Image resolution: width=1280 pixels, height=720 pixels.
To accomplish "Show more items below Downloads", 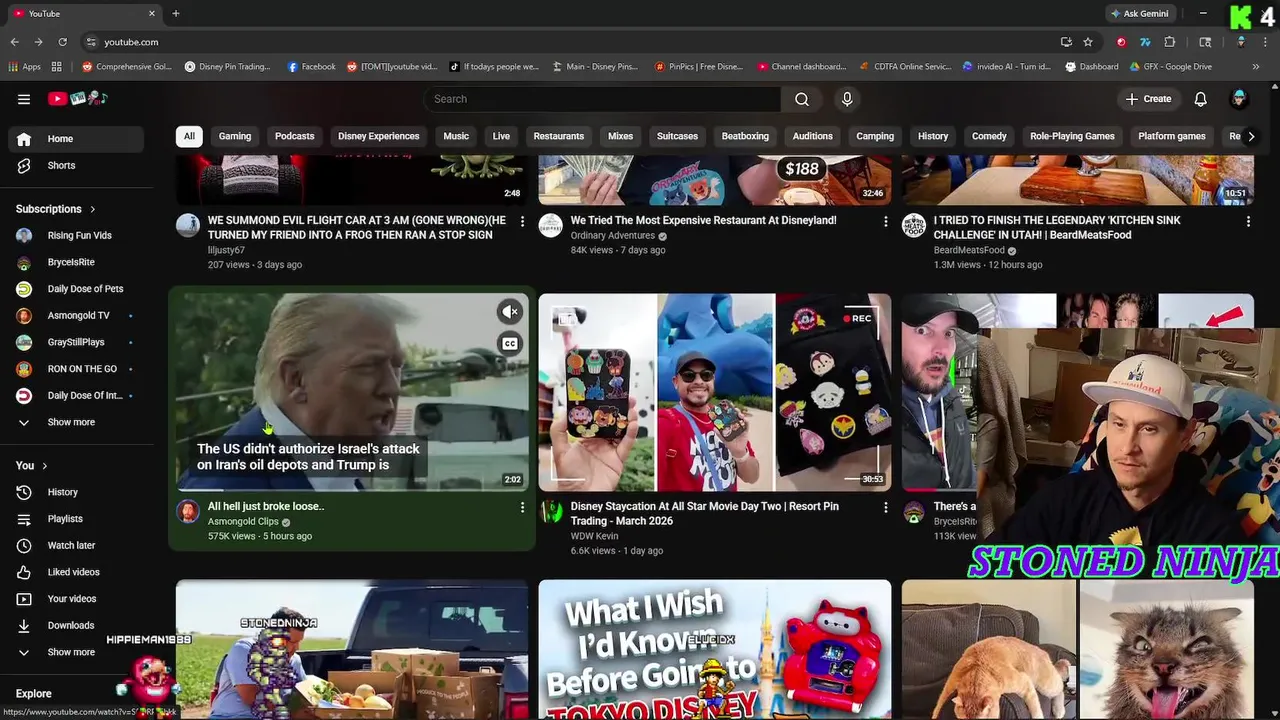I will click(76, 652).
